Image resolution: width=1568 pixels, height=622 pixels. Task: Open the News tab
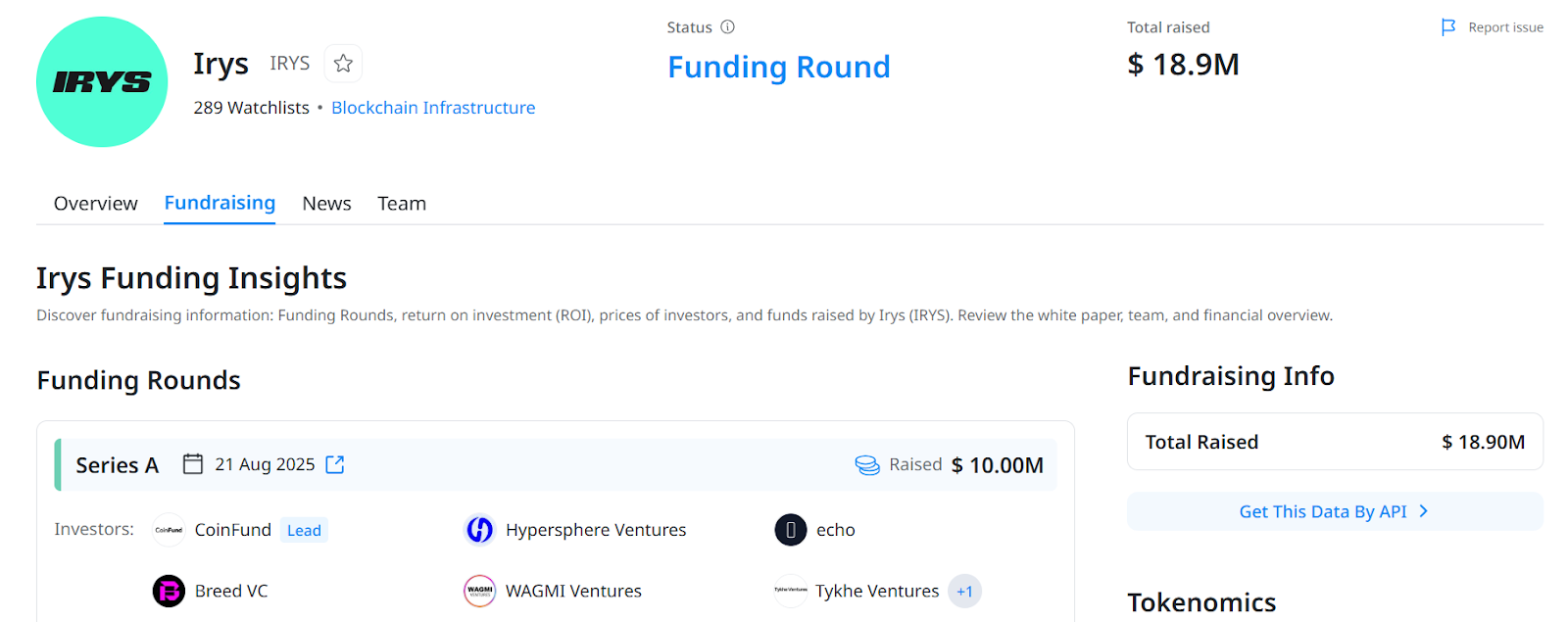tap(326, 204)
